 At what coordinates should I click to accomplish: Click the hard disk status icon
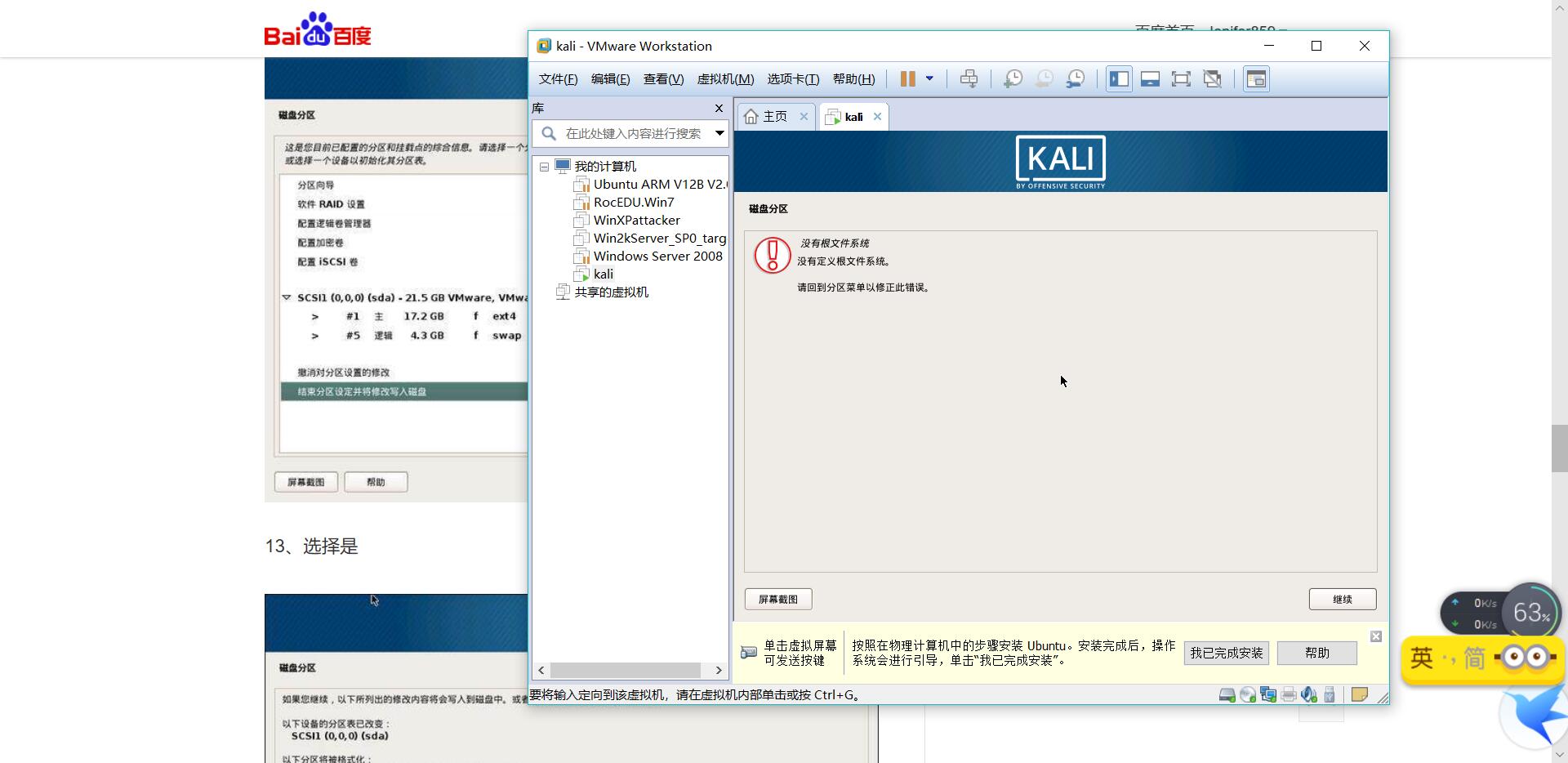1227,695
